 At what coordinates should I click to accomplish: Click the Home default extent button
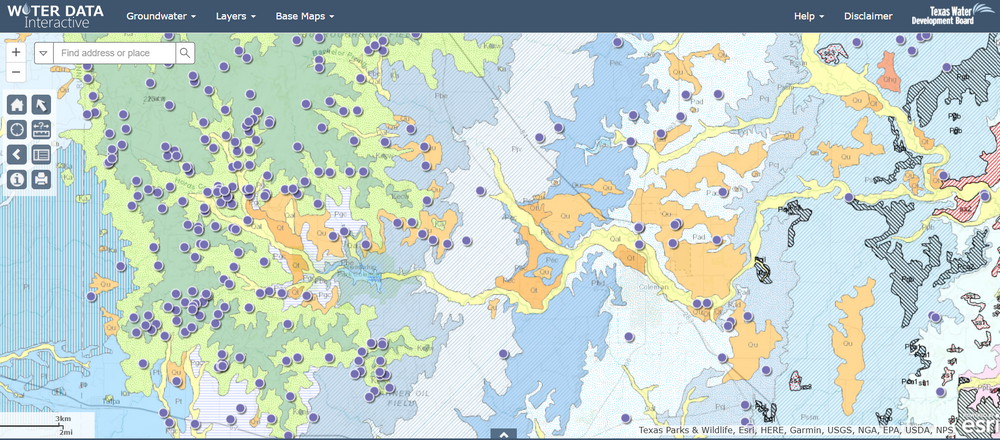coord(17,105)
